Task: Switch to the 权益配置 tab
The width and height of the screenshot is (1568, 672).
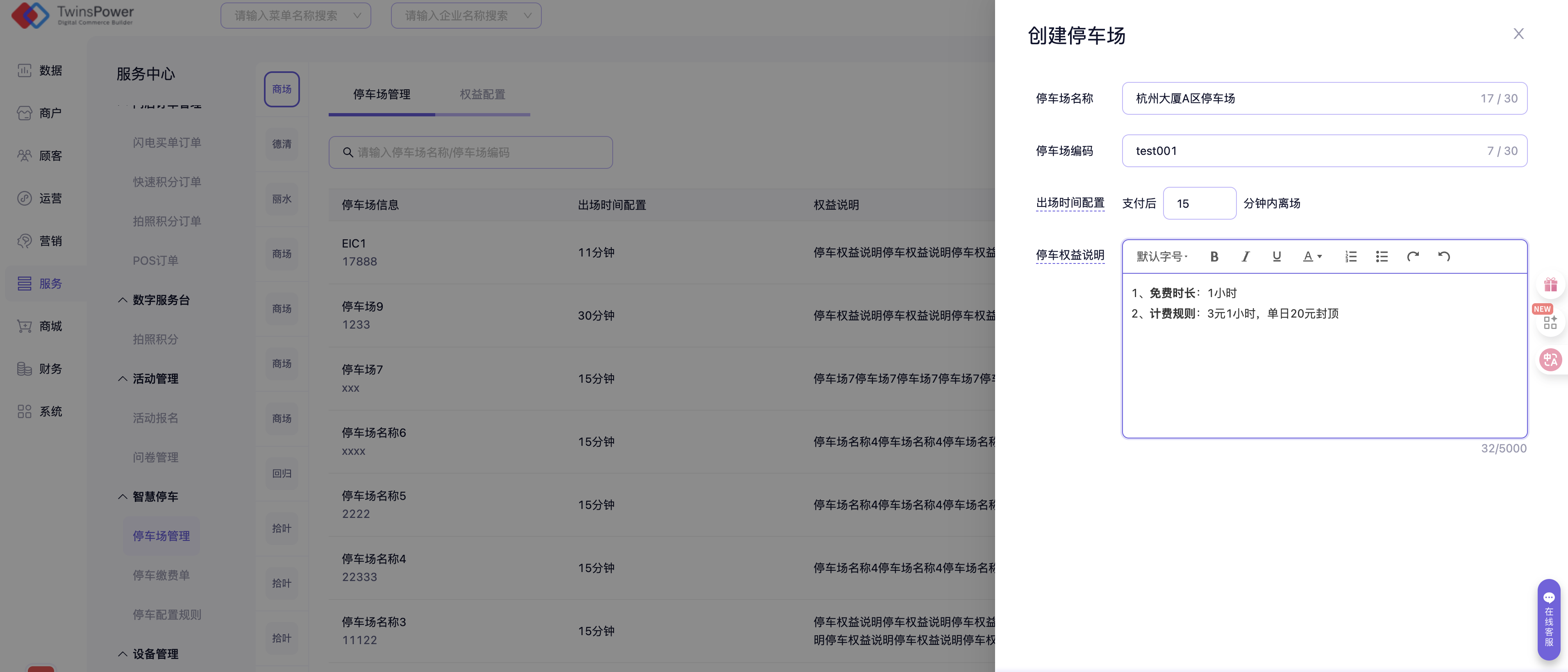Action: click(x=482, y=94)
